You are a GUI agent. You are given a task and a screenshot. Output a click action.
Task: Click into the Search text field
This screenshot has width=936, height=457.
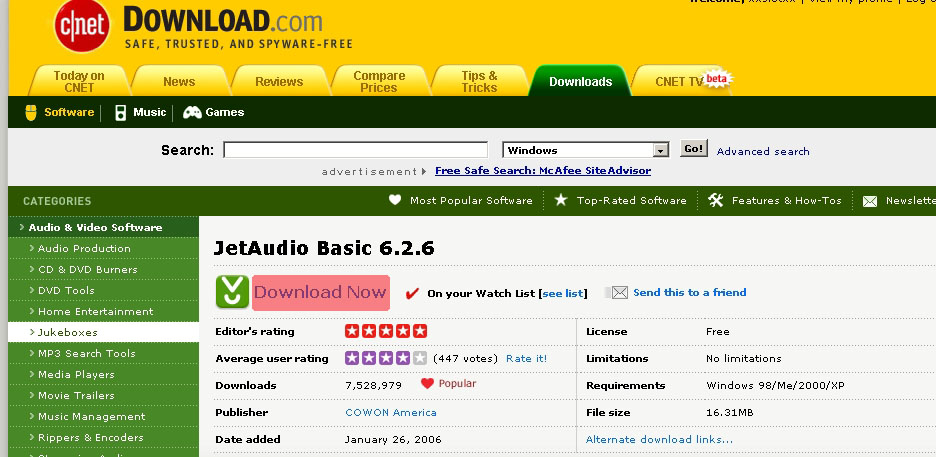(355, 150)
